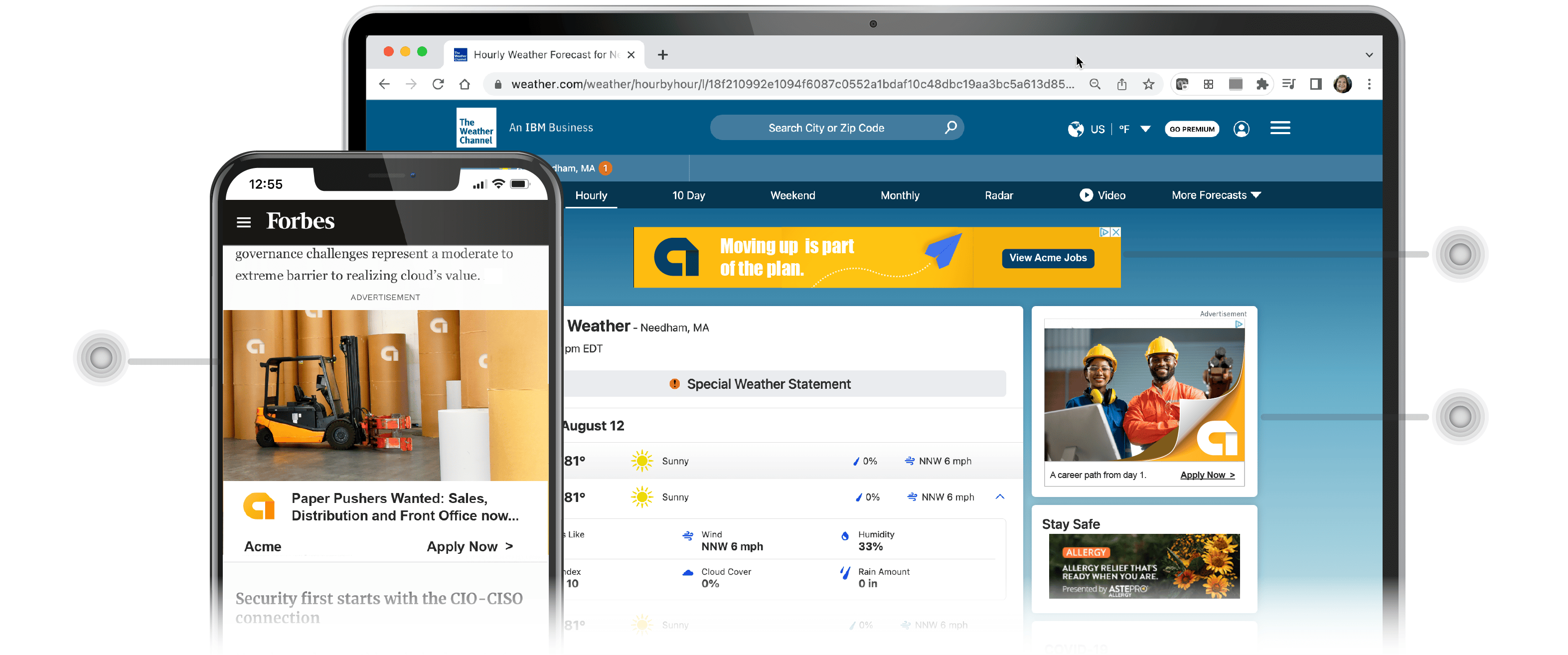Click the weather.com address bar URL
This screenshot has width=1568, height=655.
tap(792, 84)
